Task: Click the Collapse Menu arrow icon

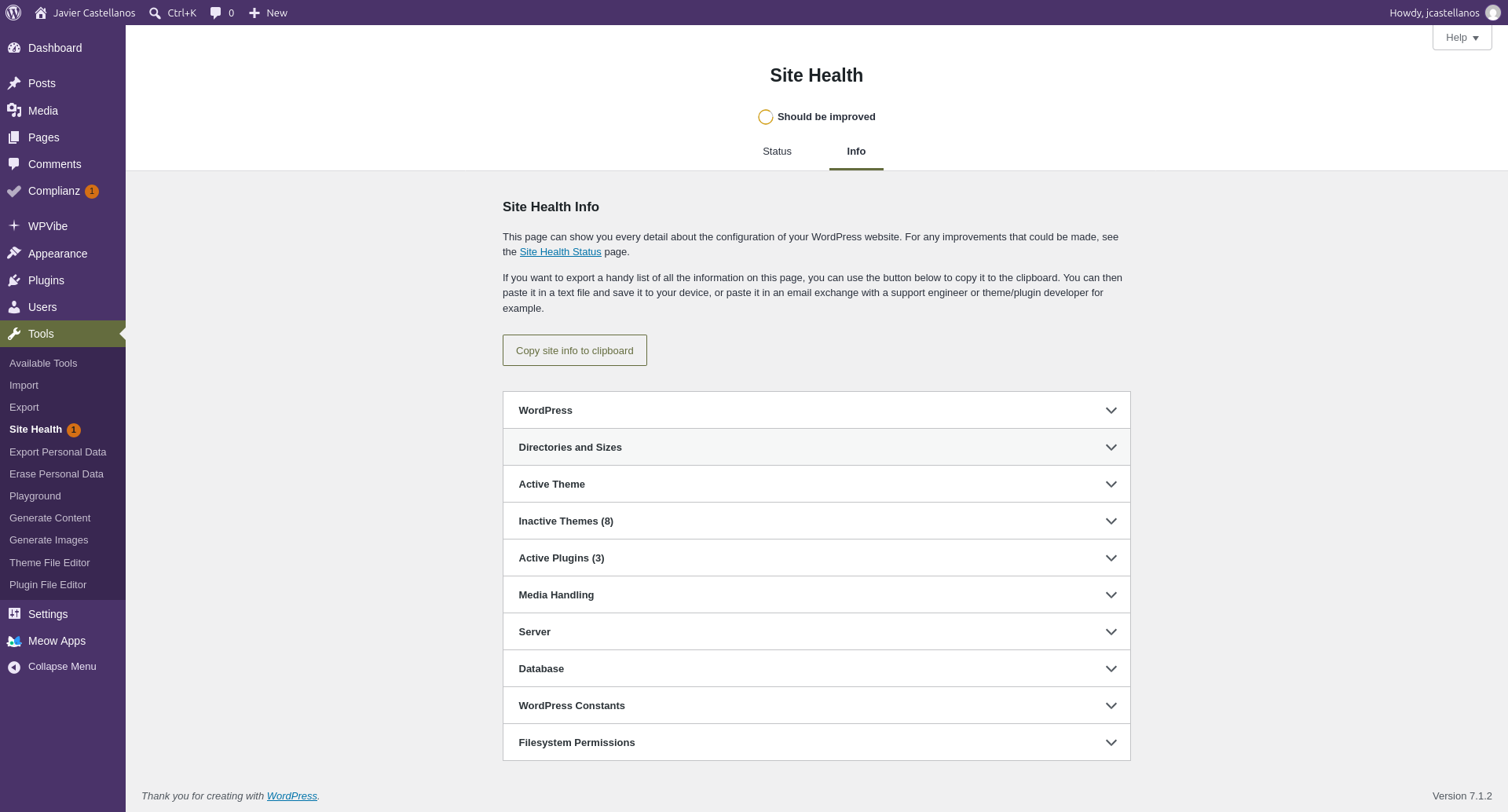Action: point(14,667)
